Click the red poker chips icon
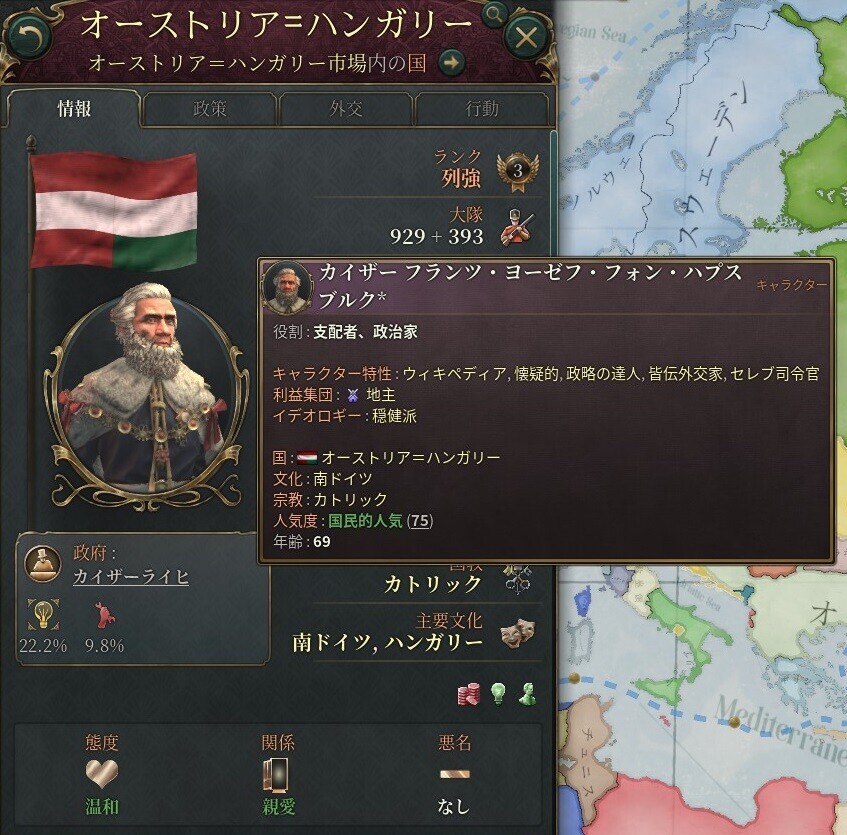847x835 pixels. click(x=469, y=694)
